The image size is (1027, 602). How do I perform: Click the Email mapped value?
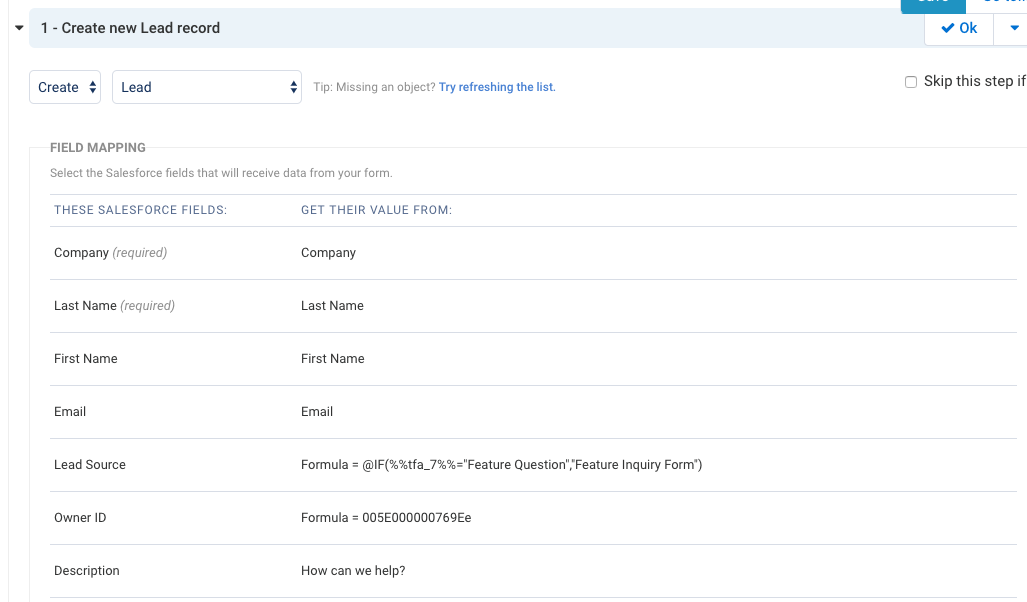coord(317,412)
